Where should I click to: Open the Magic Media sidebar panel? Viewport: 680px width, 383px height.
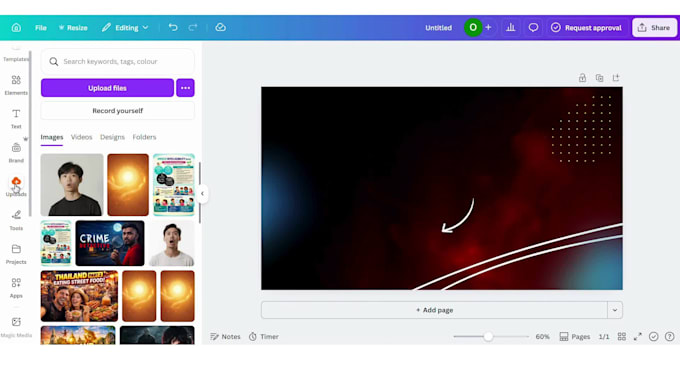[16, 327]
